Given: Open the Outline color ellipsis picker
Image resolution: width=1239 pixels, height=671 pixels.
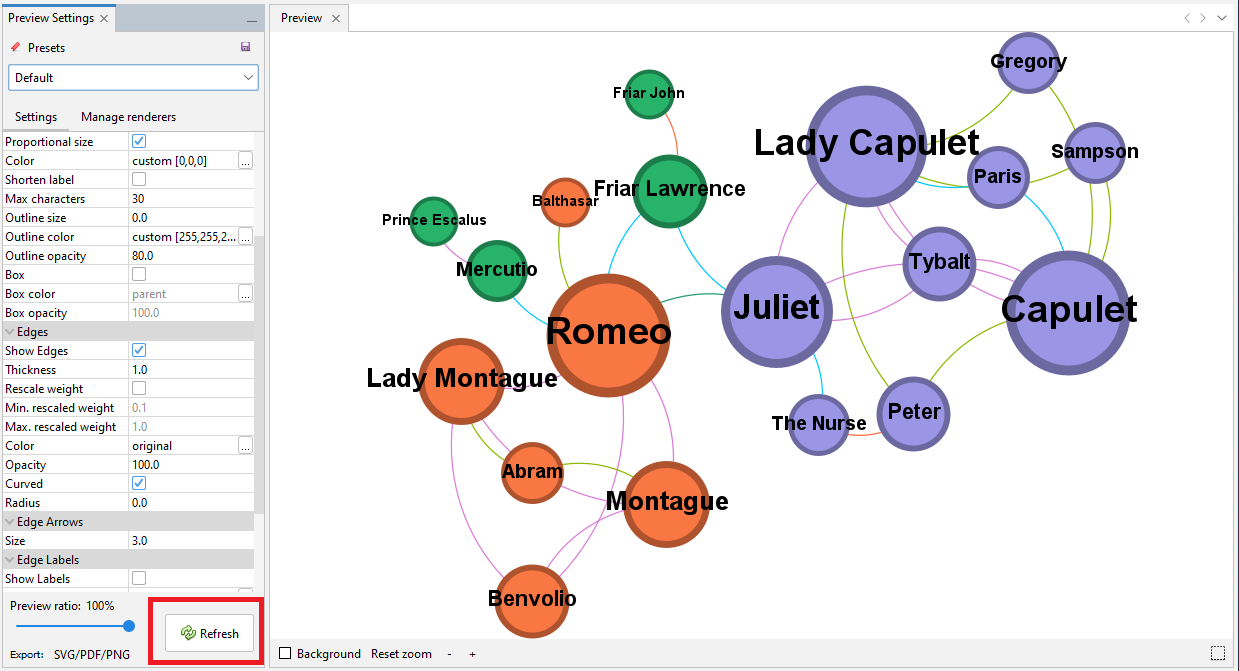Looking at the screenshot, I should [245, 237].
